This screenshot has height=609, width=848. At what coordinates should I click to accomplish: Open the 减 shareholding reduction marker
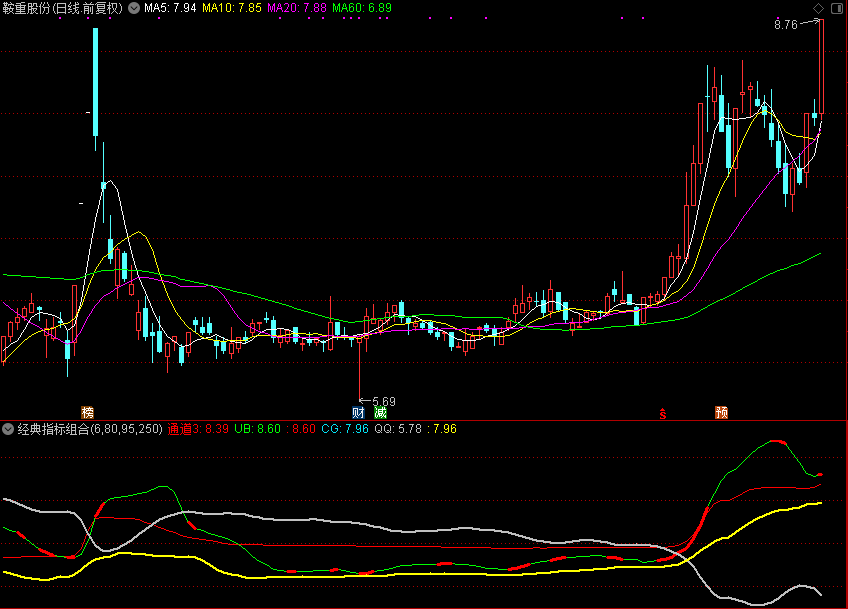[x=380, y=413]
